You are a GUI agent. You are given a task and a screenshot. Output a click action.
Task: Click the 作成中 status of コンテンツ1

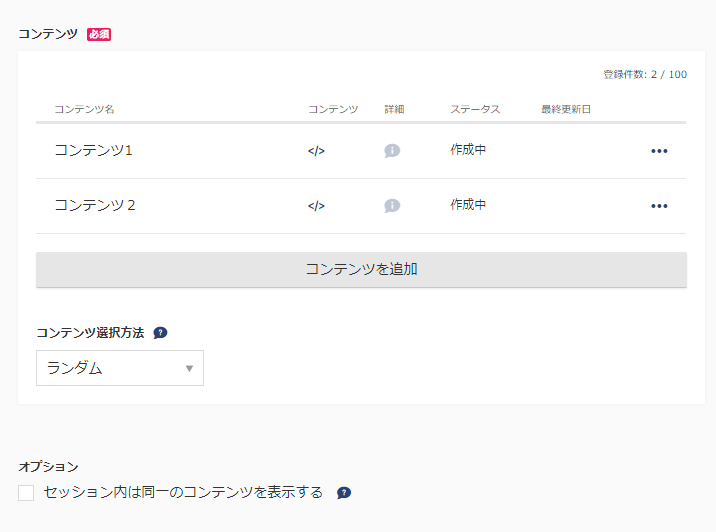(468, 150)
